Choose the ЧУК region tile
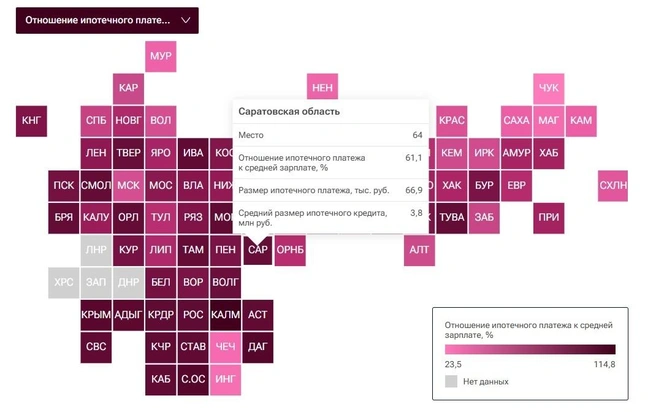Viewport: 656px width, 412px height. (549, 88)
